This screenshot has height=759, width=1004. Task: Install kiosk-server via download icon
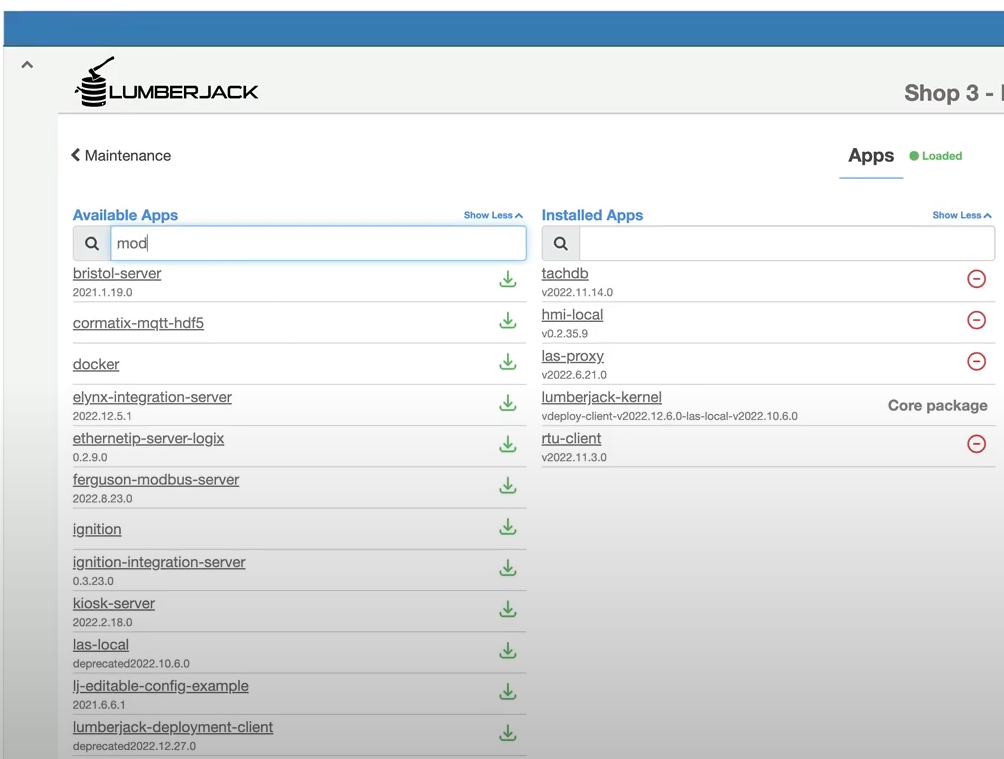tap(508, 609)
